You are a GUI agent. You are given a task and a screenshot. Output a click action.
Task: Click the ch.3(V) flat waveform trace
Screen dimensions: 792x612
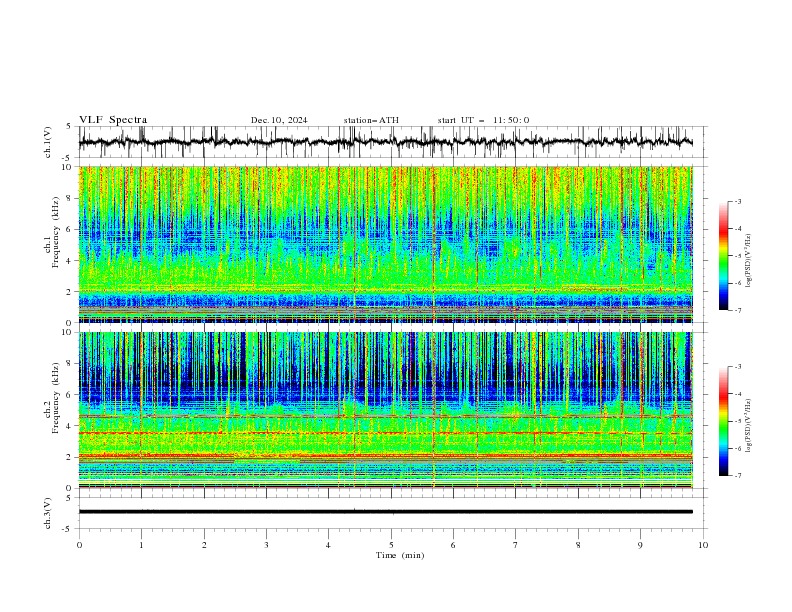point(385,512)
